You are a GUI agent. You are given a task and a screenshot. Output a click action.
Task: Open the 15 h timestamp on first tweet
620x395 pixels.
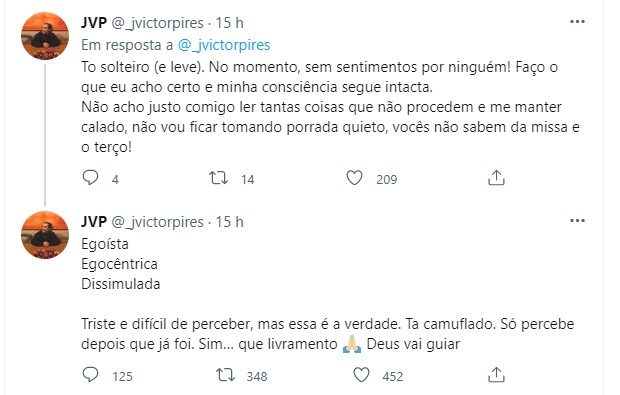[x=229, y=23]
